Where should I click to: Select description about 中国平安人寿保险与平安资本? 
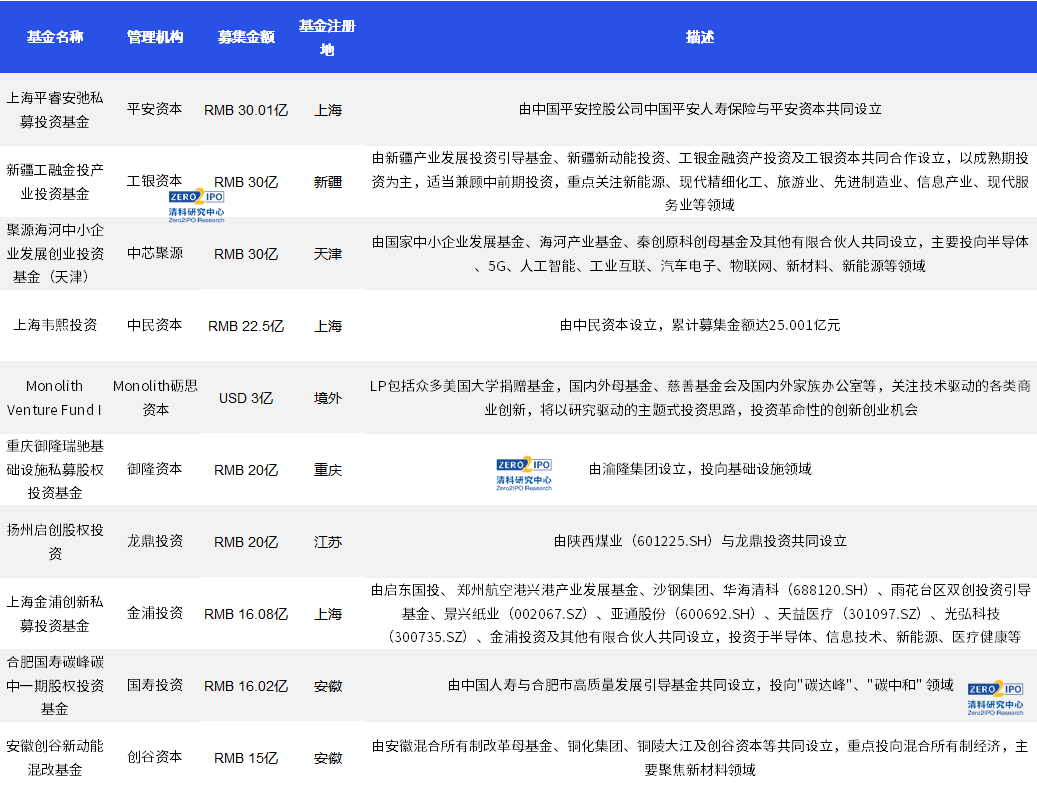click(700, 109)
